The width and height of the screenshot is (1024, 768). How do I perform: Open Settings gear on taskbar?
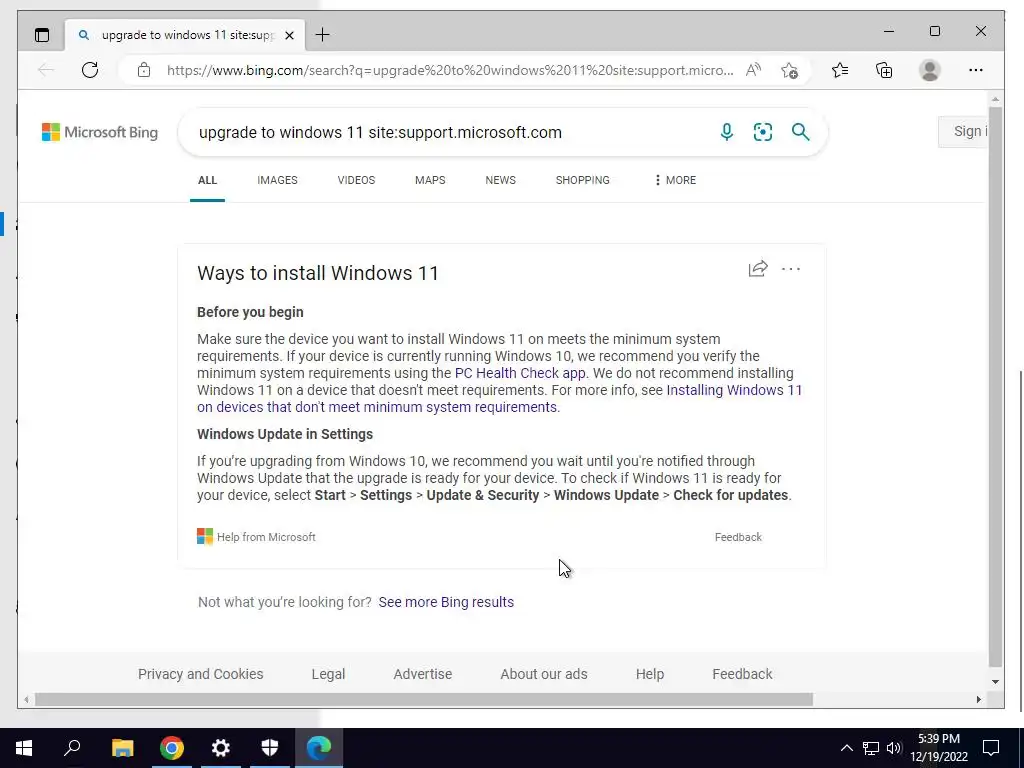221,748
